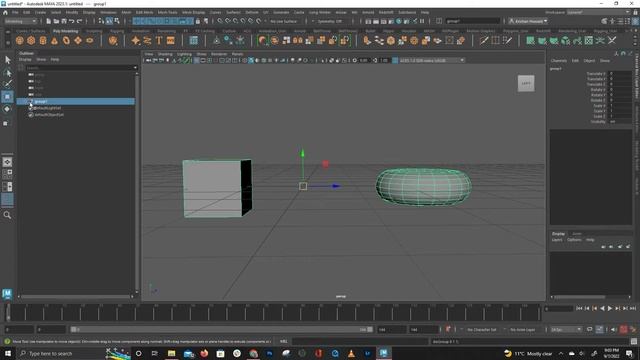This screenshot has height=360, width=640.
Task: Click the Save Scene icon
Action: pos(64,21)
